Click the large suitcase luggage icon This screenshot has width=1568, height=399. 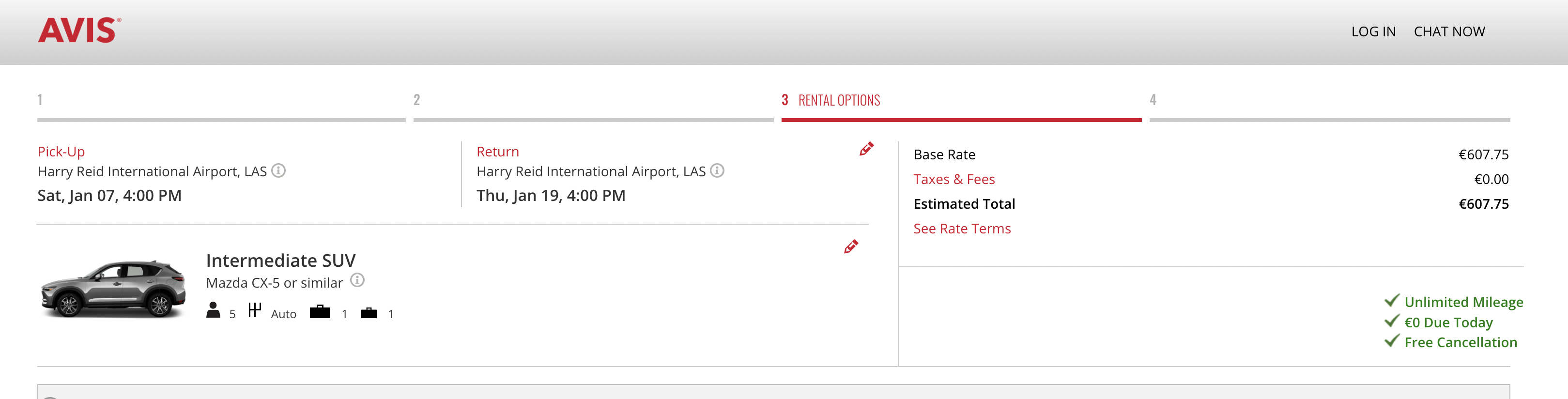tap(320, 313)
